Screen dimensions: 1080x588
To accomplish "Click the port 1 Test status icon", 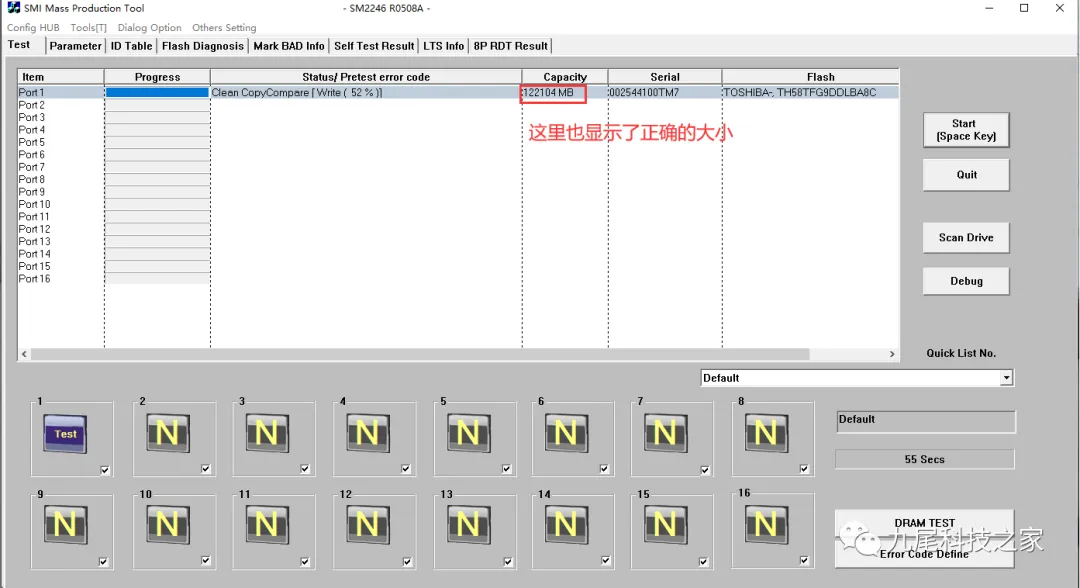I will click(66, 434).
